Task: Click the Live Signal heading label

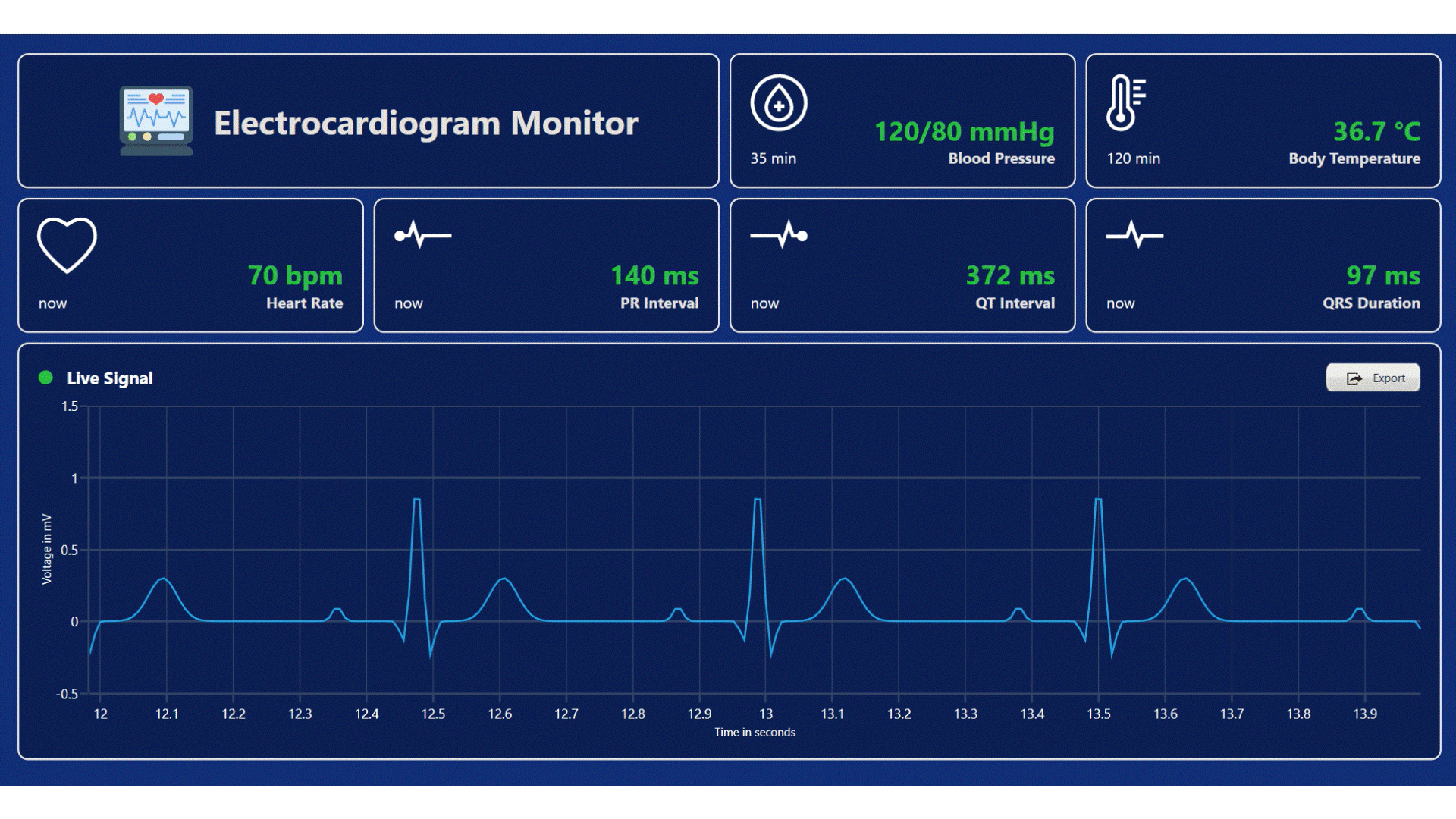Action: 110,378
